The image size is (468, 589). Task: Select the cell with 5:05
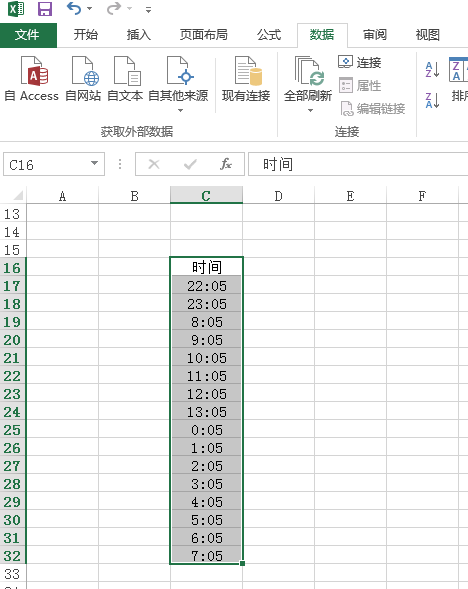point(206,520)
